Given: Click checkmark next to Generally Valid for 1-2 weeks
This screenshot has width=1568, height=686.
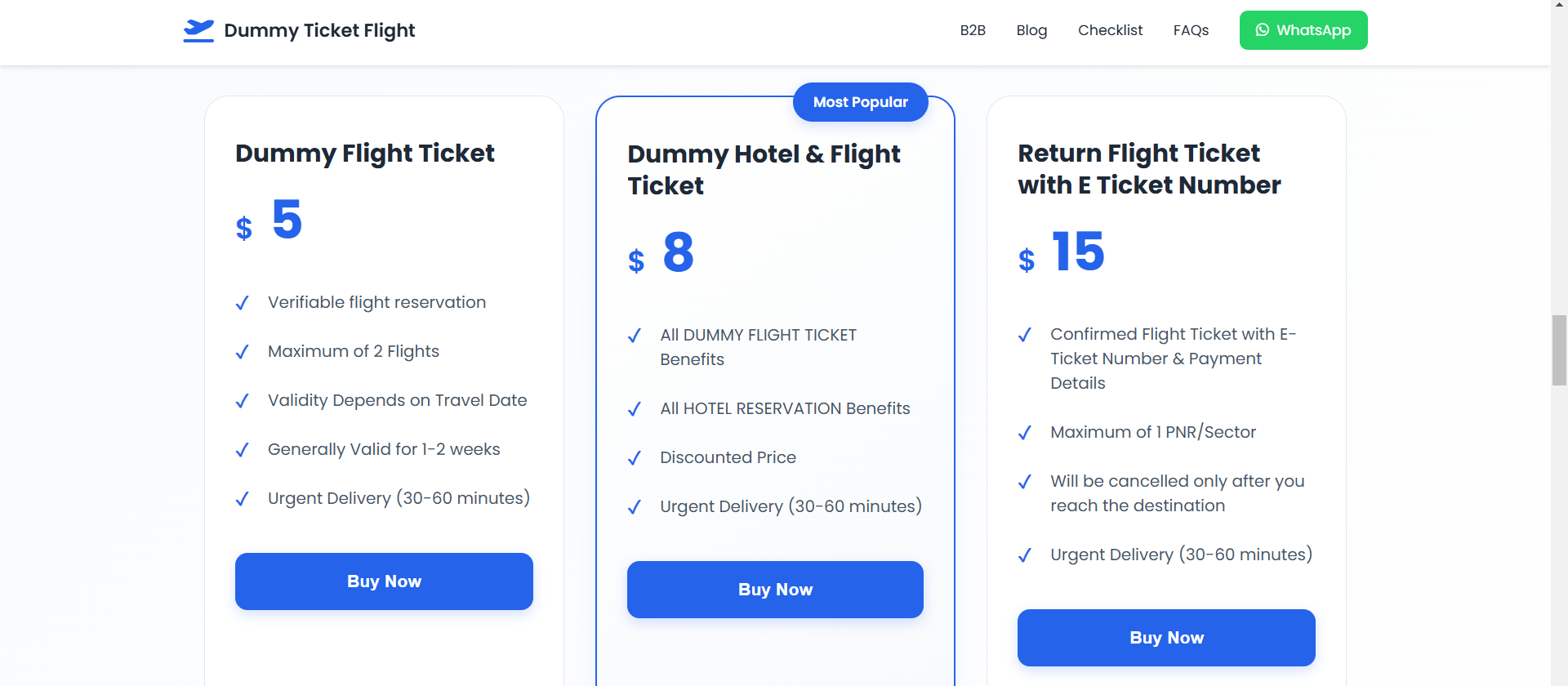Looking at the screenshot, I should click(x=242, y=450).
